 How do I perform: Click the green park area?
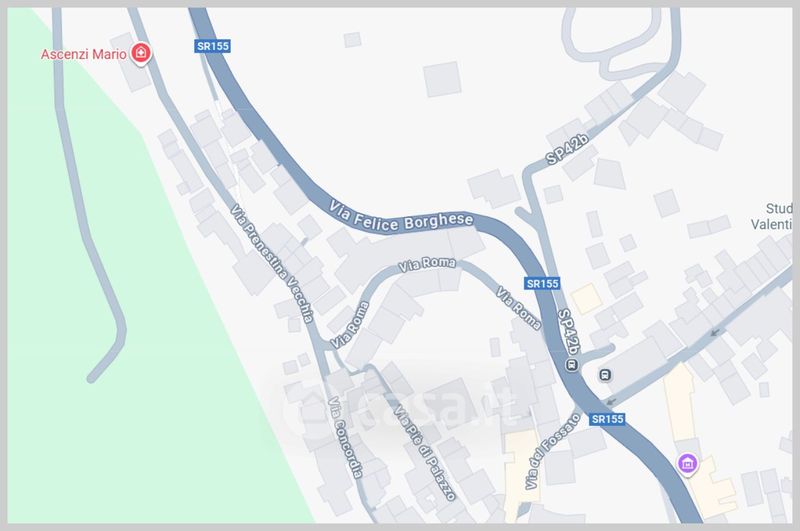pyautogui.click(x=128, y=306)
